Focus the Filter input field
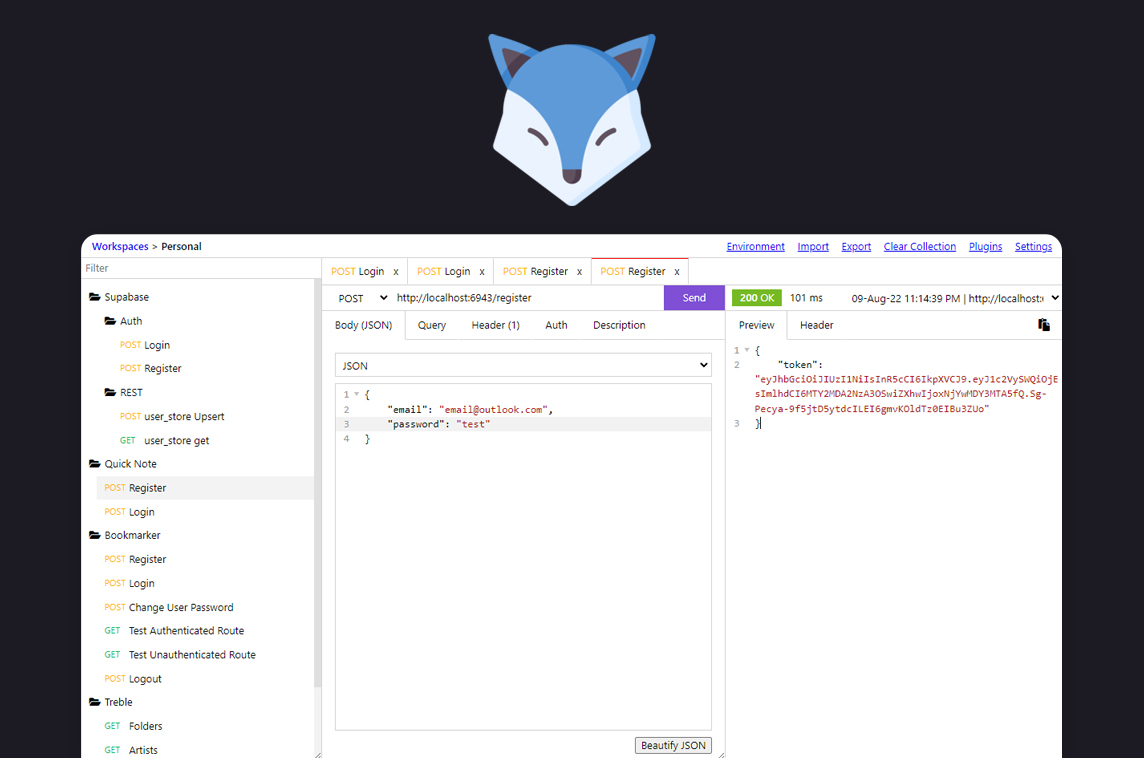The width and height of the screenshot is (1144, 758). coord(201,268)
